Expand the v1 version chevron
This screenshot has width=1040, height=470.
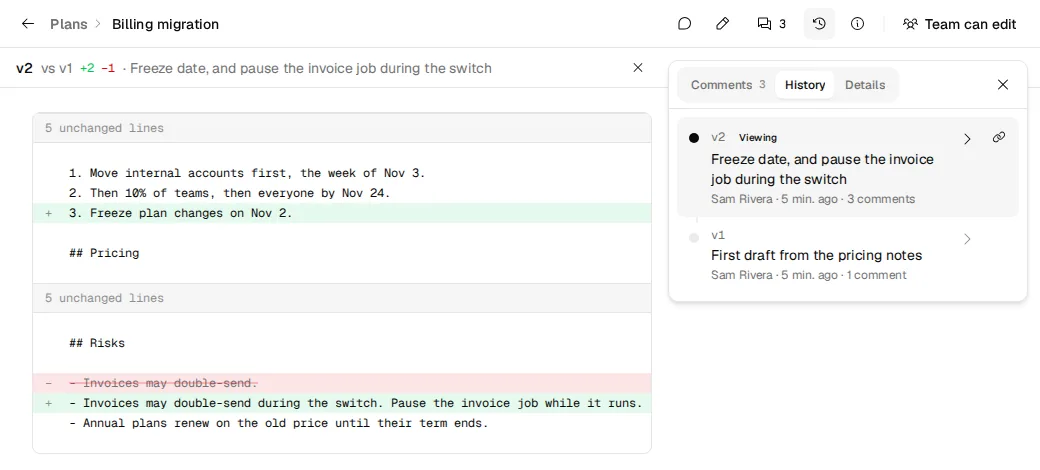pyautogui.click(x=967, y=239)
